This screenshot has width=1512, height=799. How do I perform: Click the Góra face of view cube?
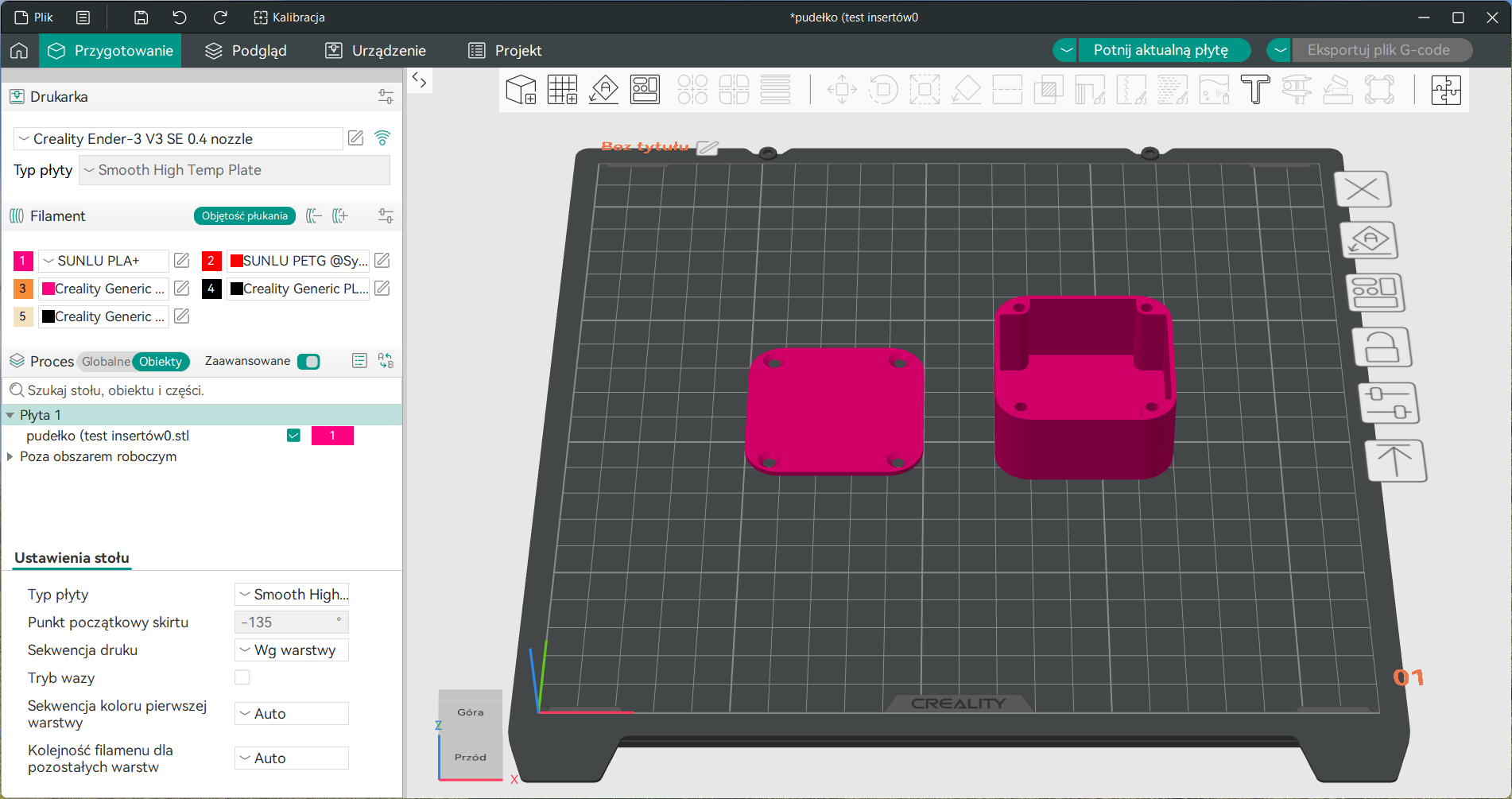[x=471, y=712]
